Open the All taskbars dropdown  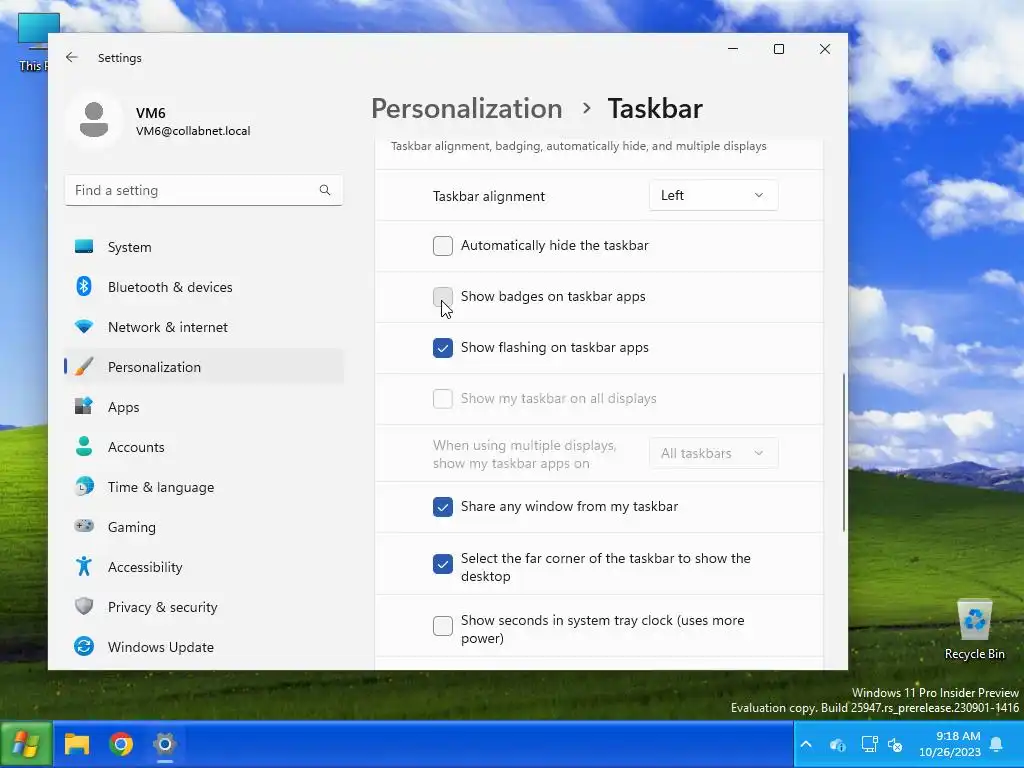pos(713,453)
